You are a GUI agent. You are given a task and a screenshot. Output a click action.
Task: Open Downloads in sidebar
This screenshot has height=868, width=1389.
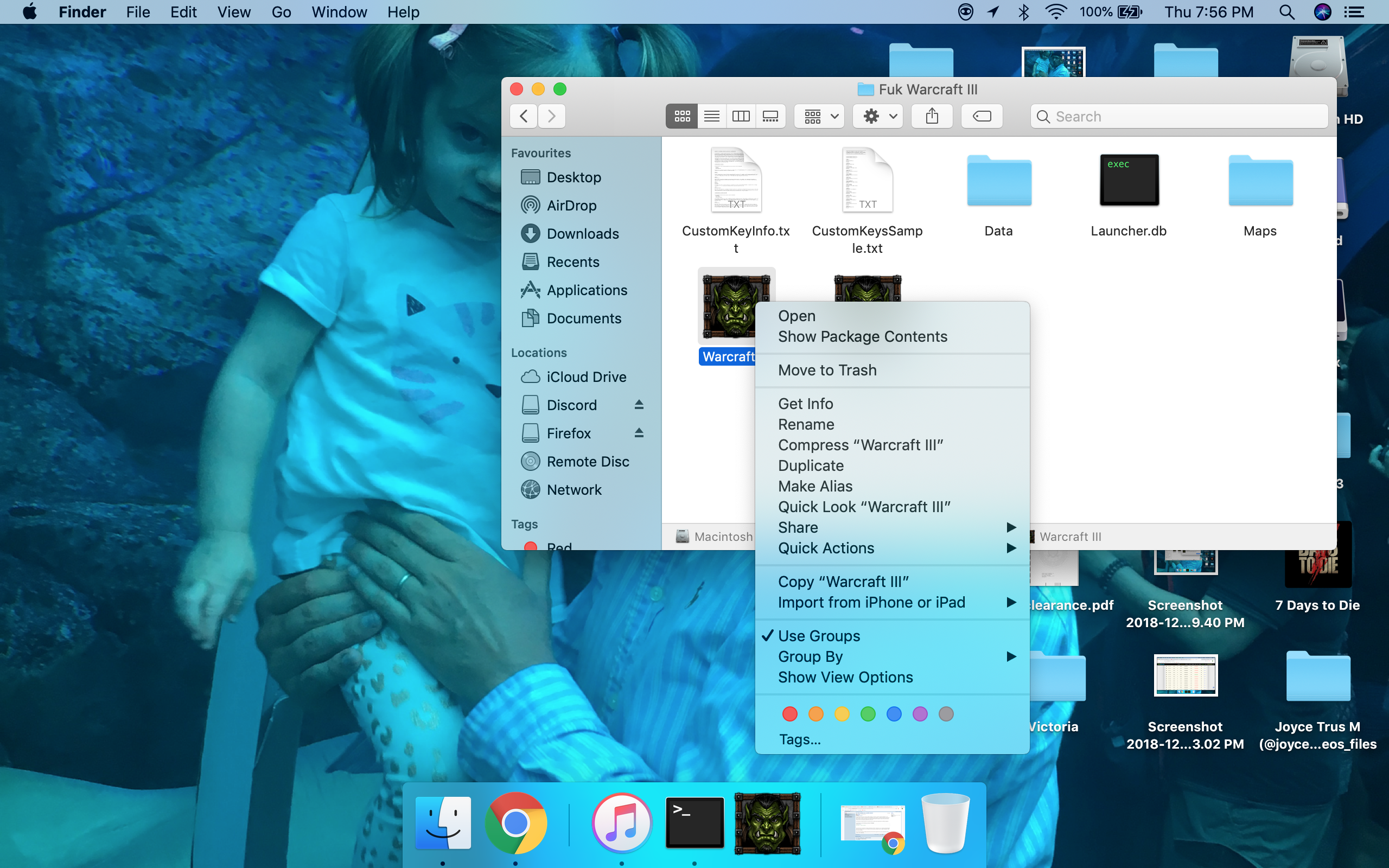[582, 234]
